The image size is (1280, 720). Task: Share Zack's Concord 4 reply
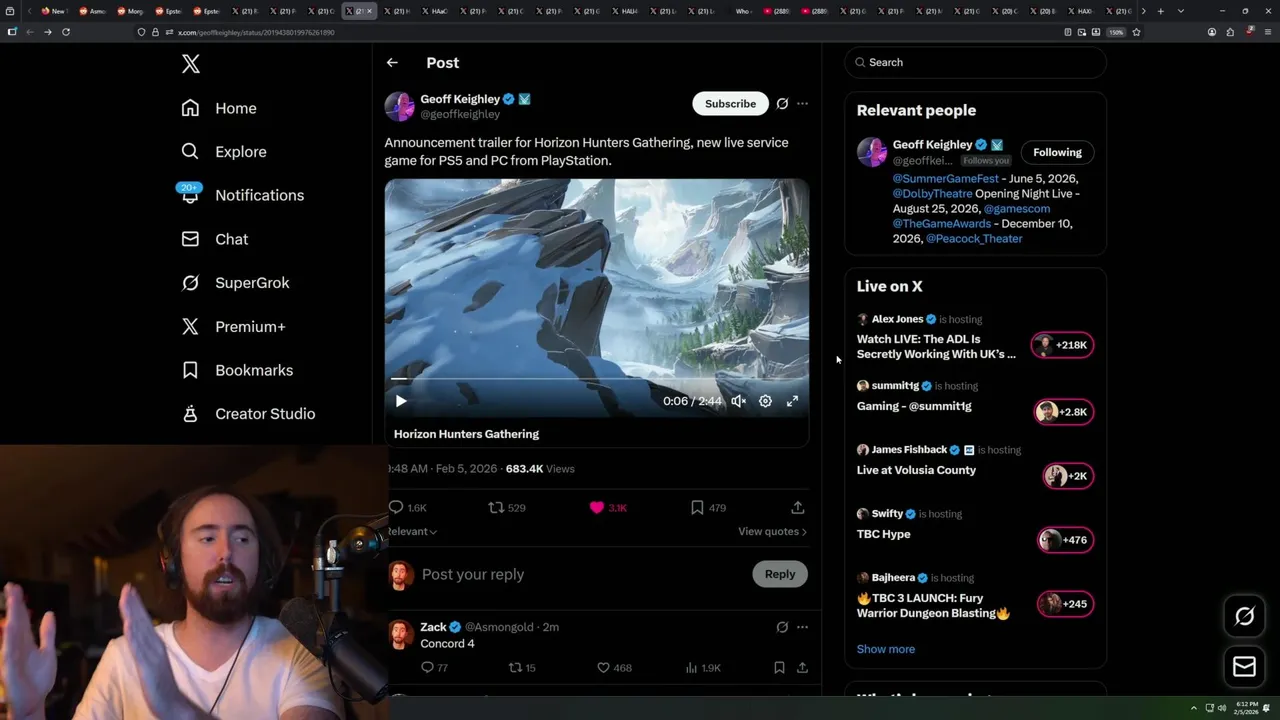click(802, 667)
